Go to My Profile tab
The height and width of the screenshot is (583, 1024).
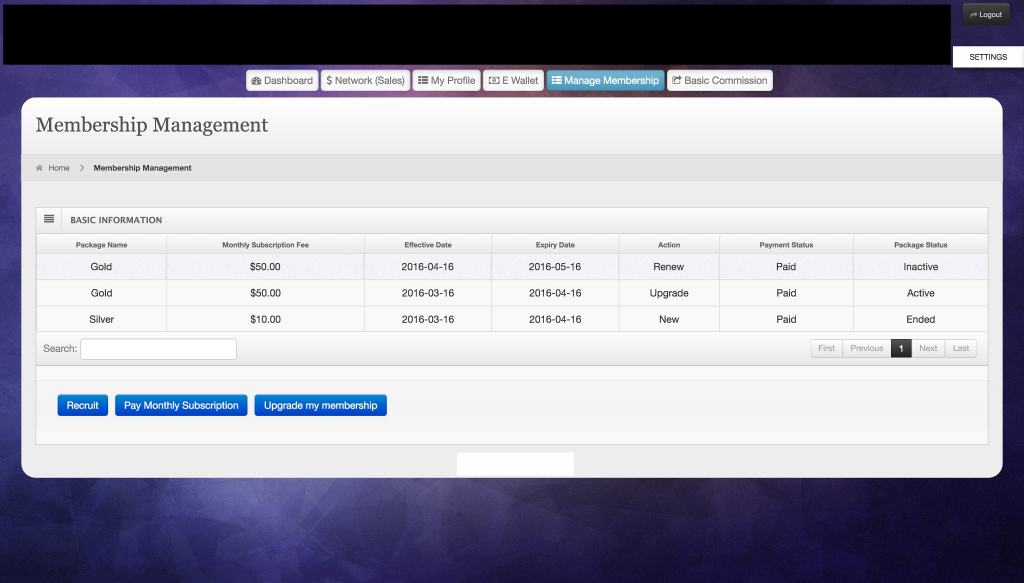tap(446, 81)
